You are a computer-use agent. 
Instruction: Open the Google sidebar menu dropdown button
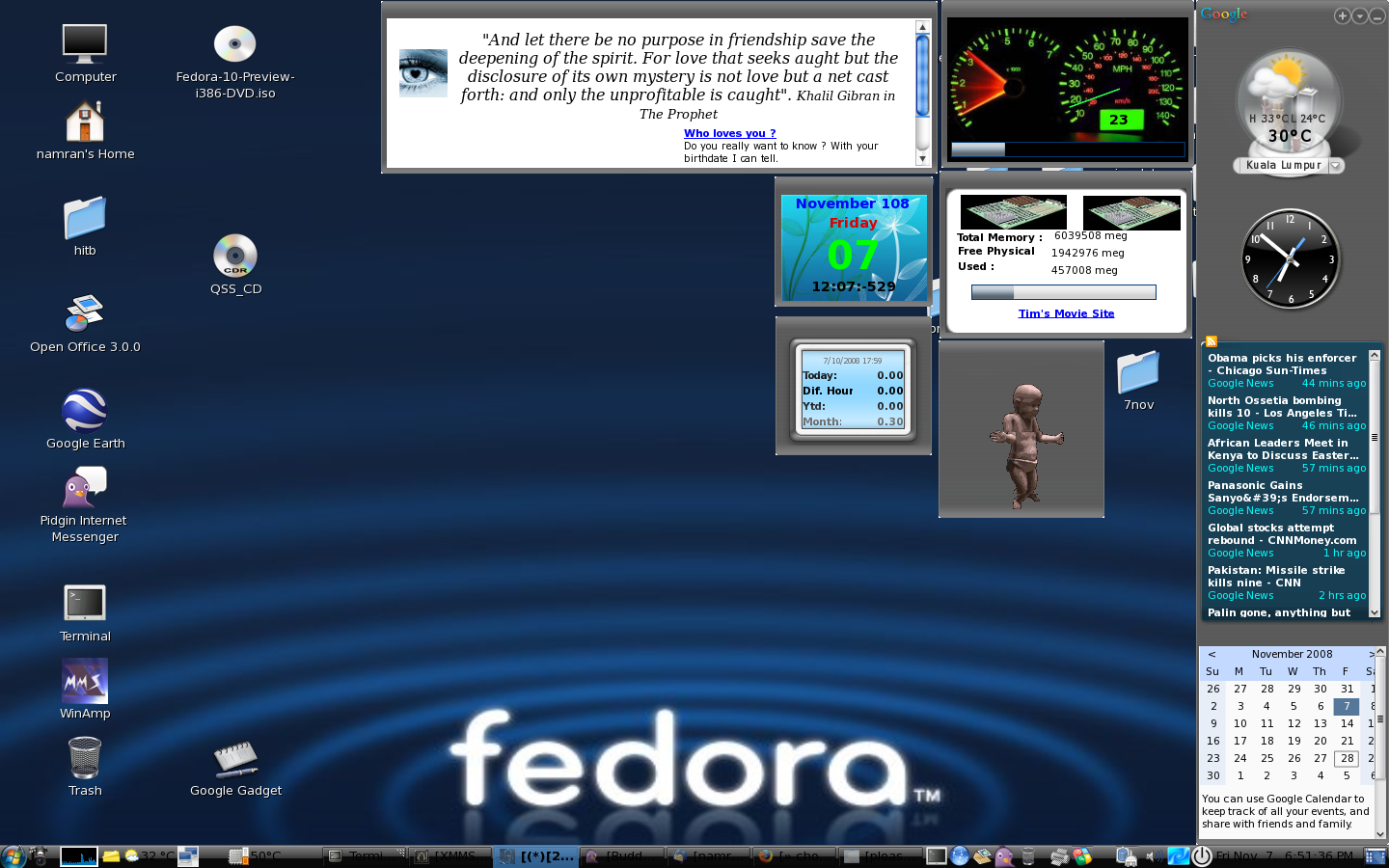tap(1359, 15)
